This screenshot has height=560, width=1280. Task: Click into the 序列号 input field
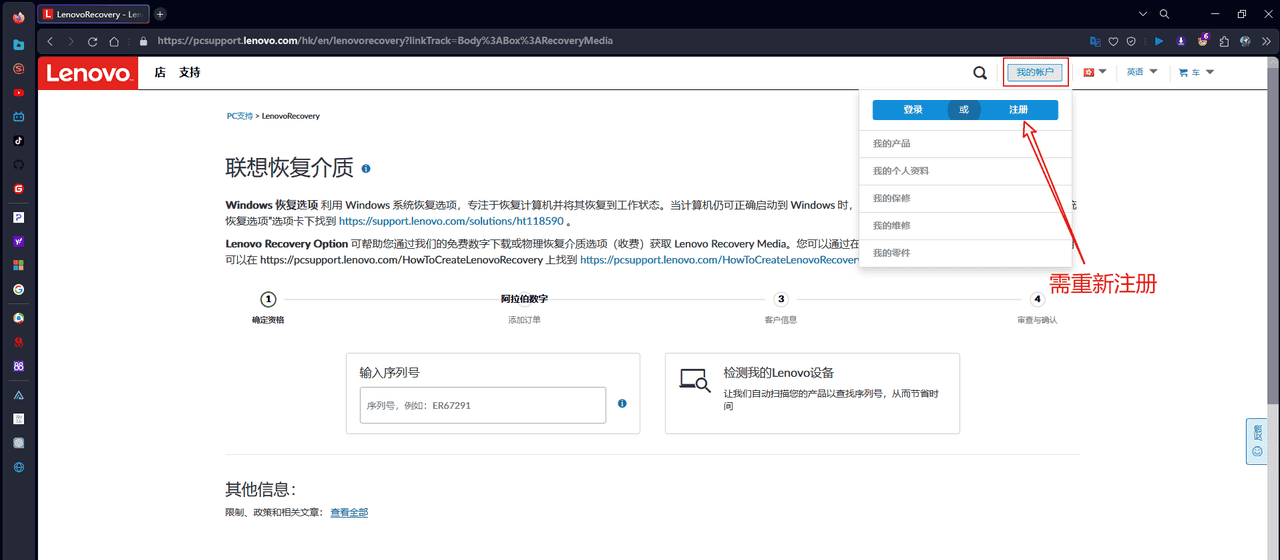pos(483,405)
